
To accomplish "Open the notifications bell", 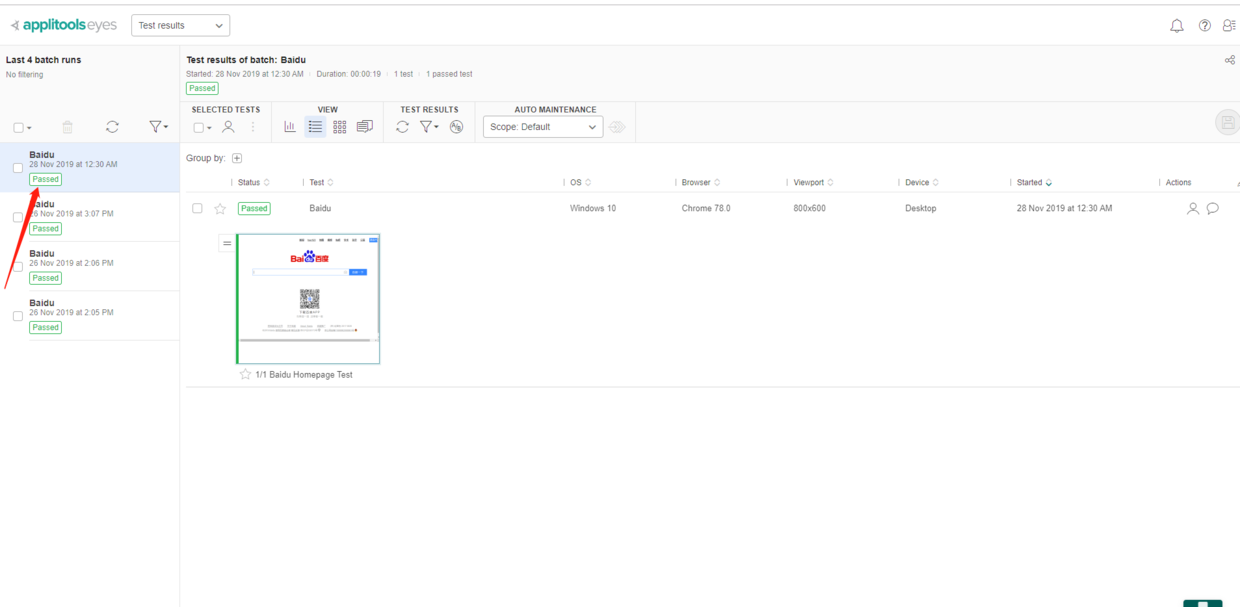I will coord(1177,26).
